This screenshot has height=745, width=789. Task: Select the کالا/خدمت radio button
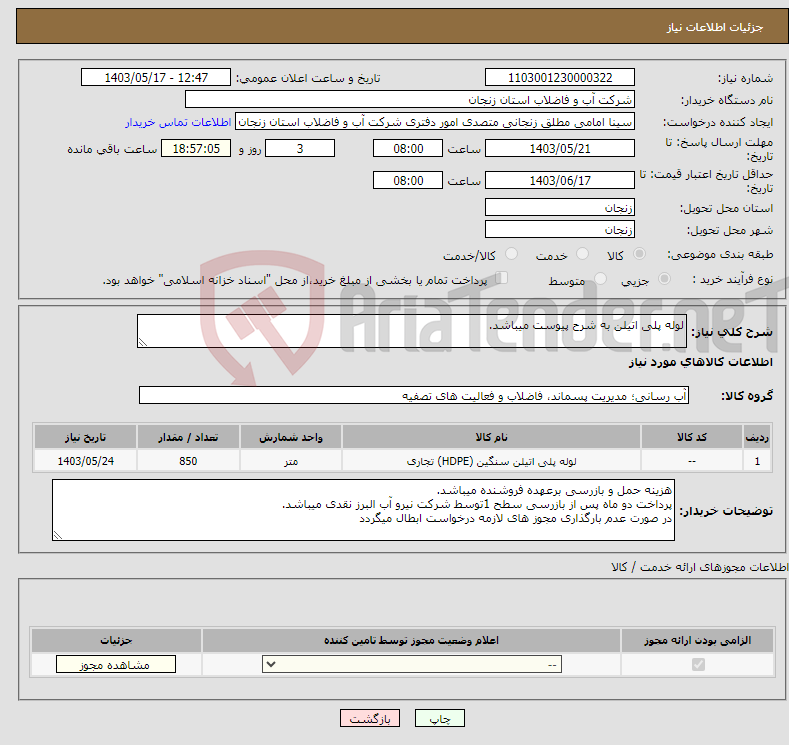511,254
